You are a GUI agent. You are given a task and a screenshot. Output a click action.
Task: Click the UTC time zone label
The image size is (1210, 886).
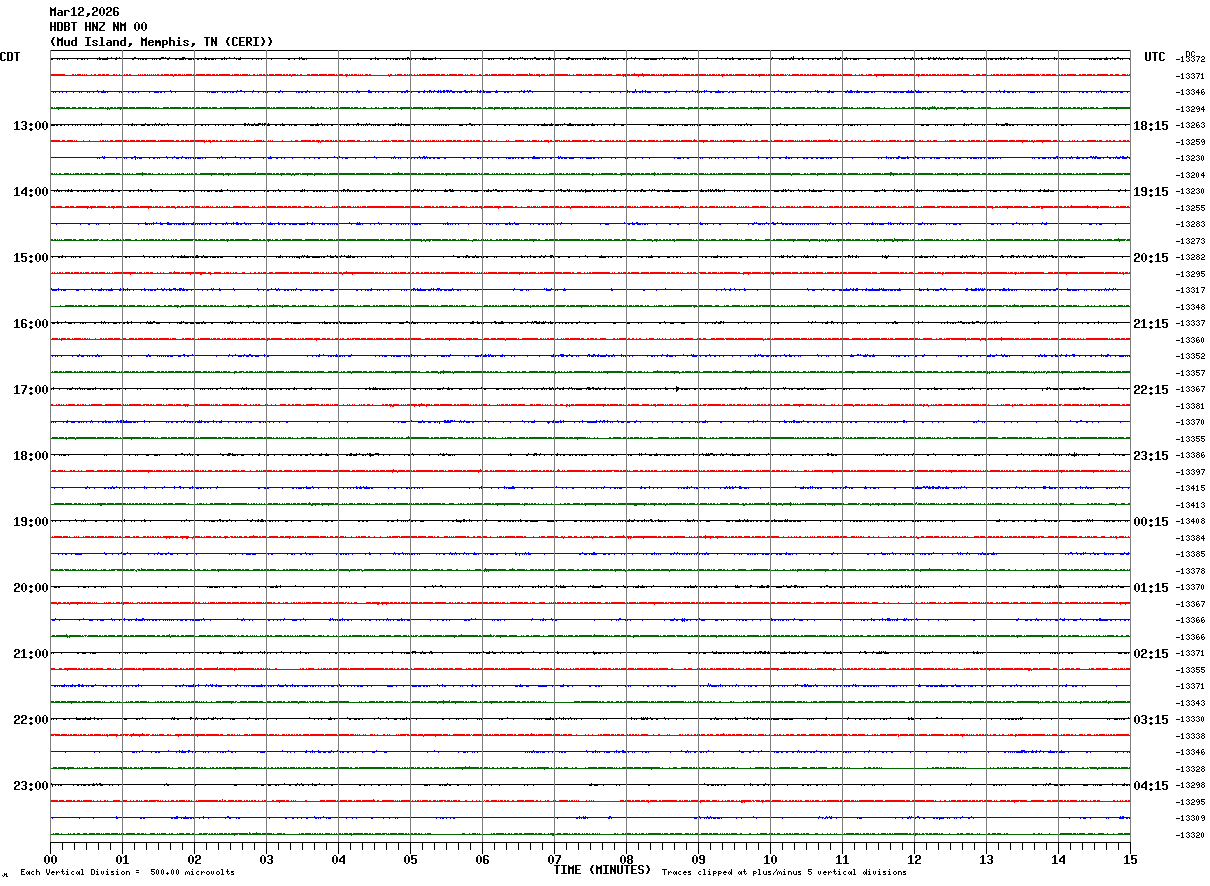tap(1155, 57)
